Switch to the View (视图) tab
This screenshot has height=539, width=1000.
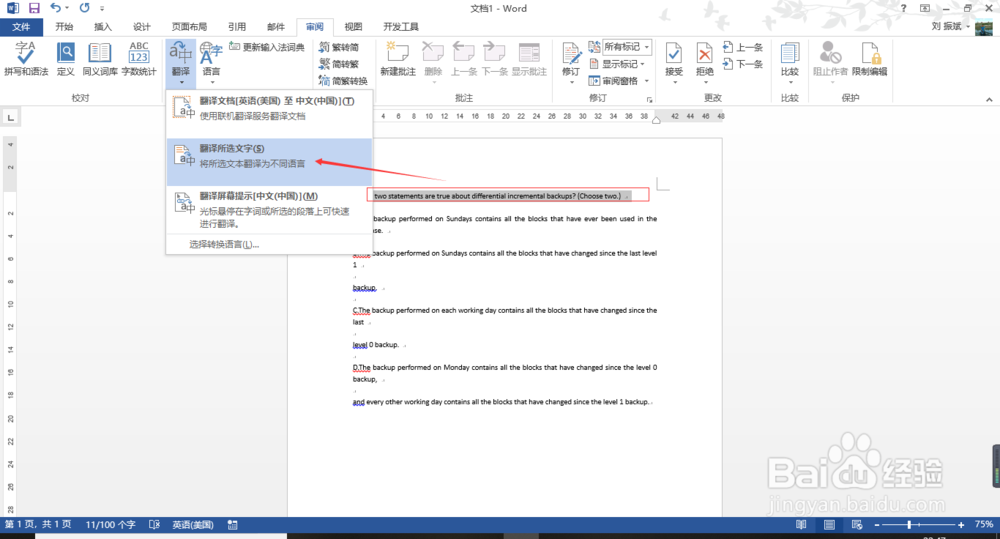click(353, 27)
